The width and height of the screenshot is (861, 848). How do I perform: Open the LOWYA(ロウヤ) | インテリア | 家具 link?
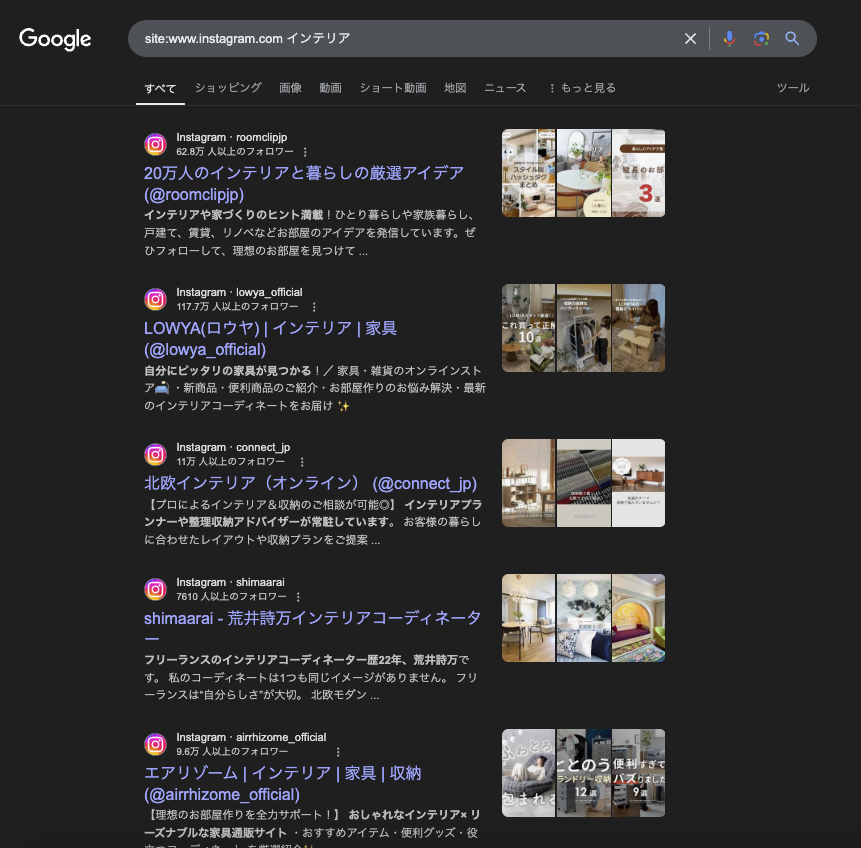[x=270, y=338]
